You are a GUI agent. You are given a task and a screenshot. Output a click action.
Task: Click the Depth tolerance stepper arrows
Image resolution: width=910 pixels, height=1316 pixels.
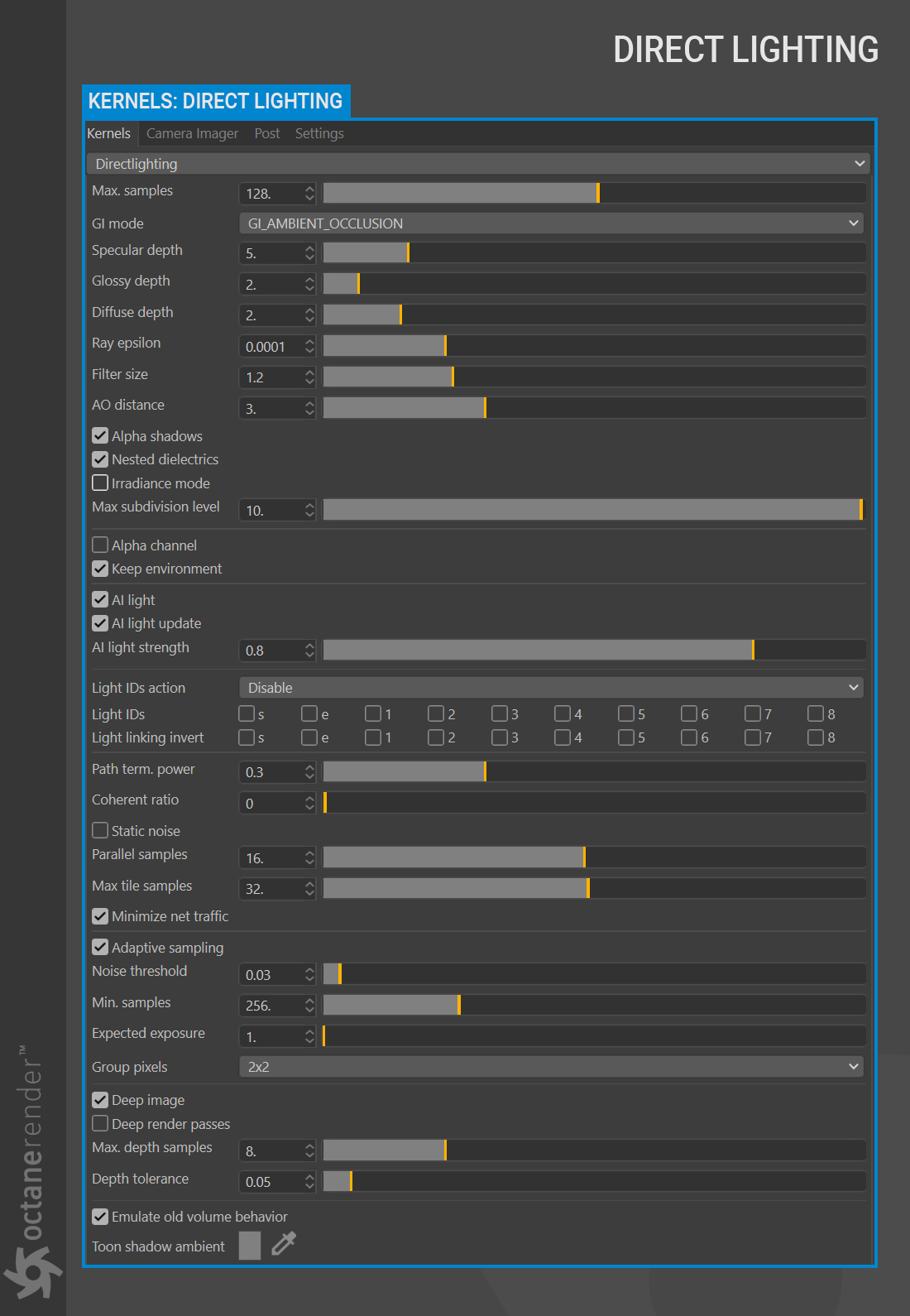click(x=309, y=1181)
